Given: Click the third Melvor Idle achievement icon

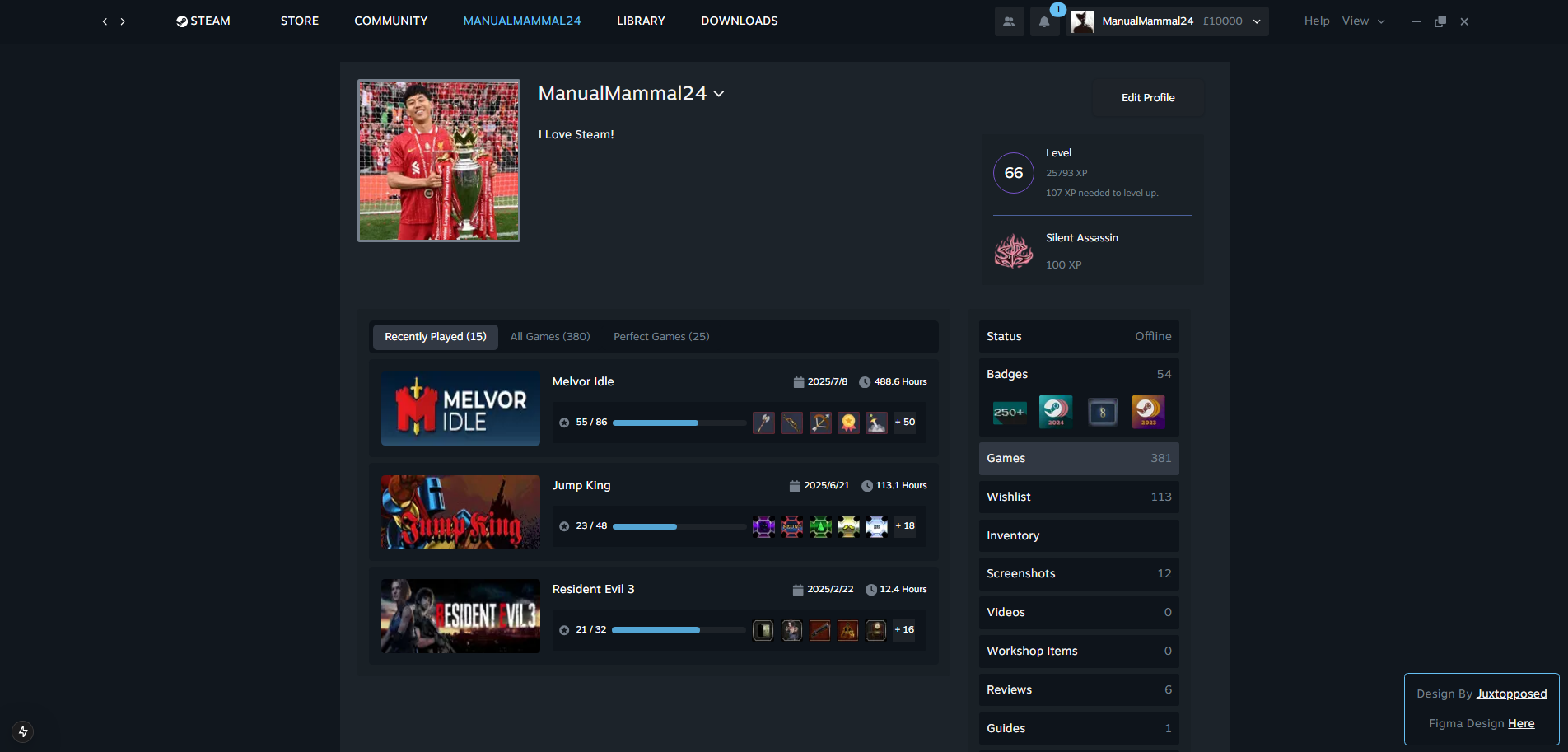Looking at the screenshot, I should [x=820, y=423].
